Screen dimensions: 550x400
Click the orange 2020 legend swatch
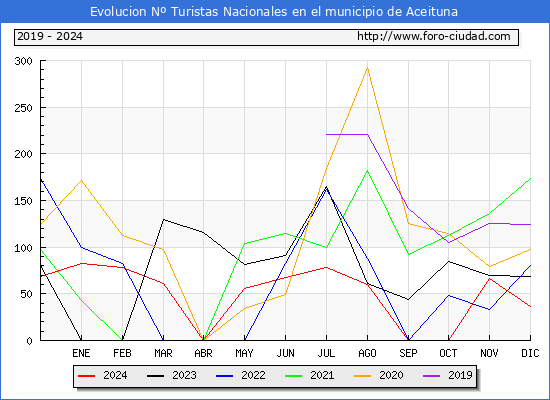coord(363,376)
